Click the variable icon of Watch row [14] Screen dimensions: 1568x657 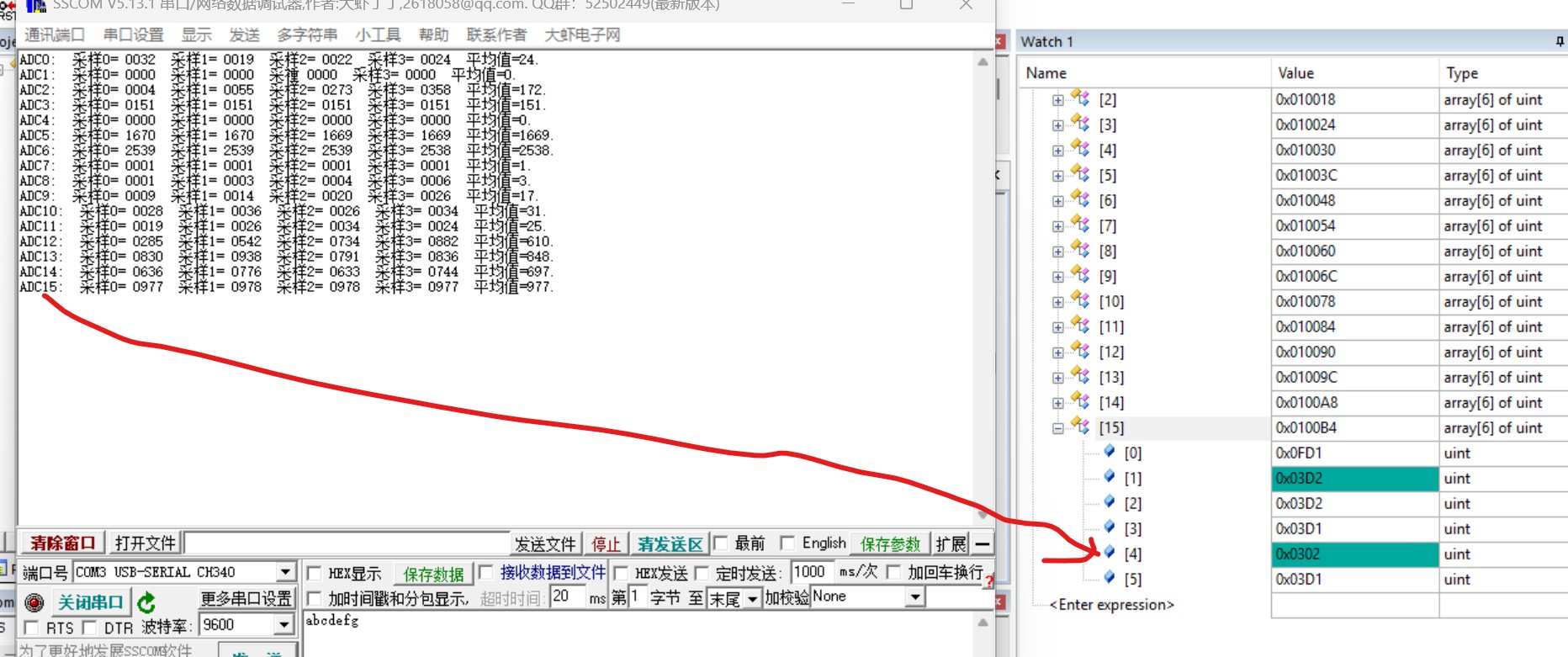[1080, 401]
